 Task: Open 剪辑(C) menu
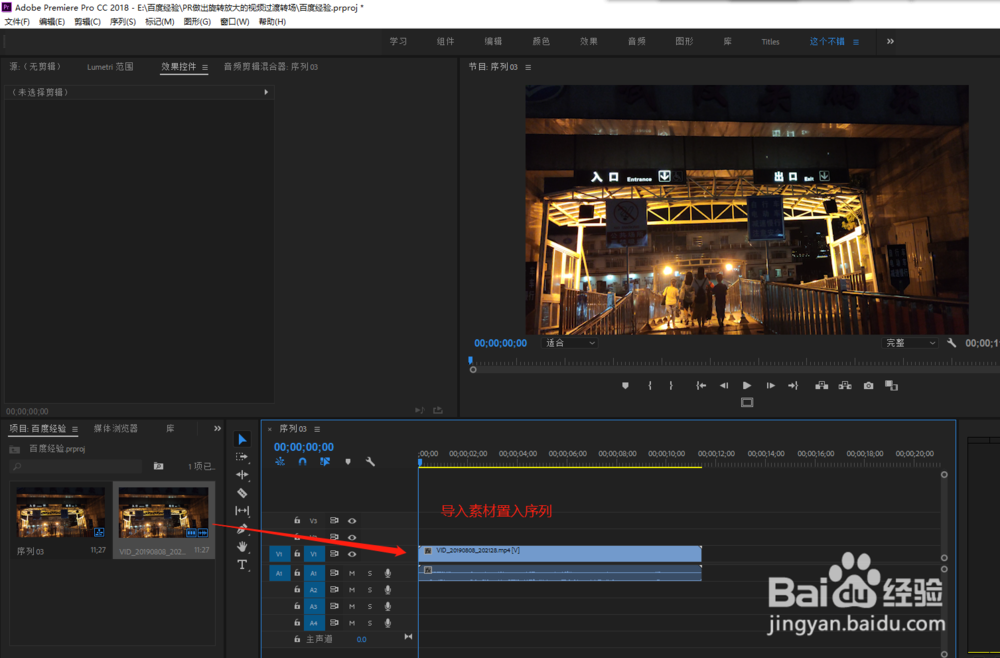pos(87,22)
